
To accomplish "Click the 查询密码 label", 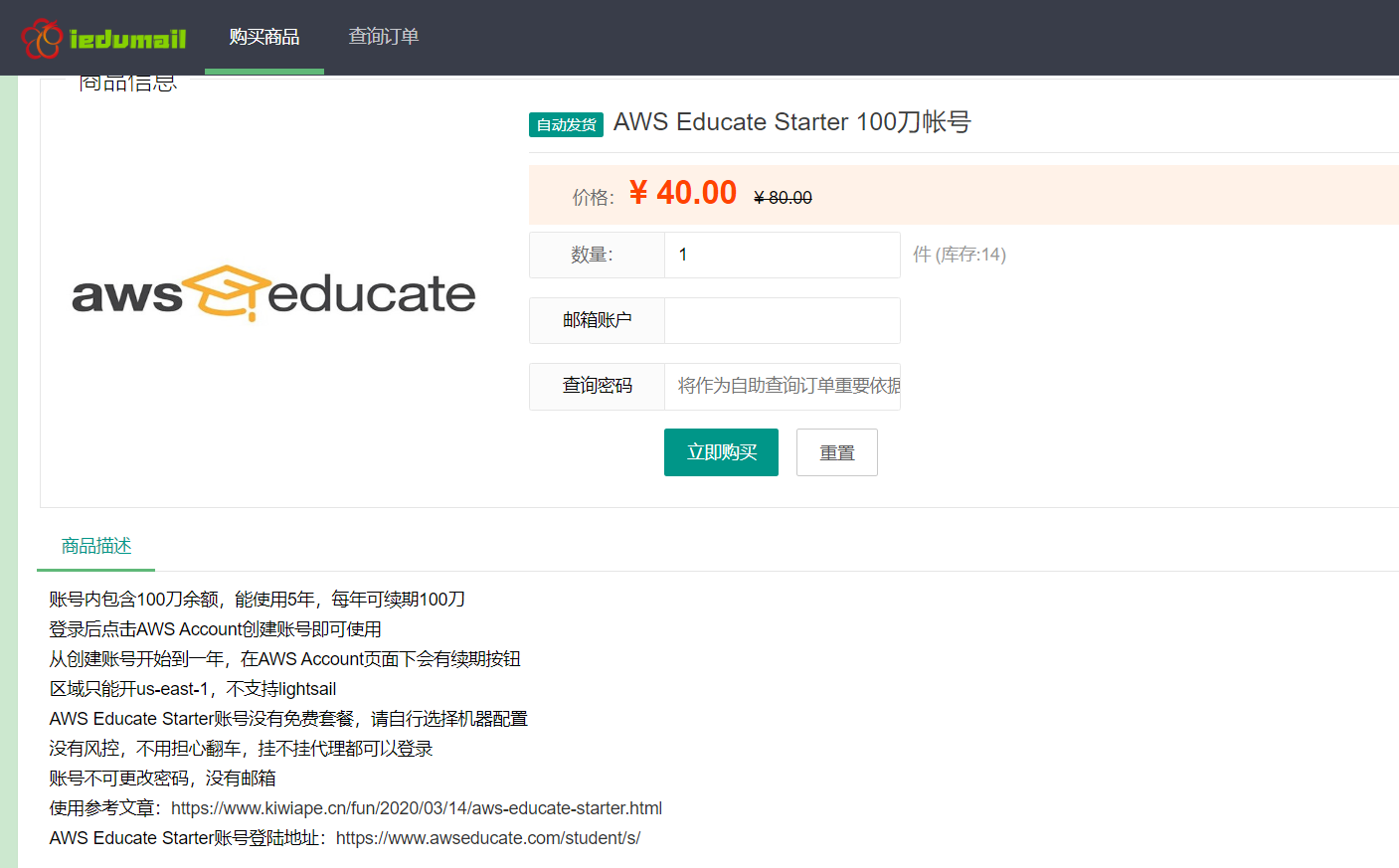I will (597, 386).
